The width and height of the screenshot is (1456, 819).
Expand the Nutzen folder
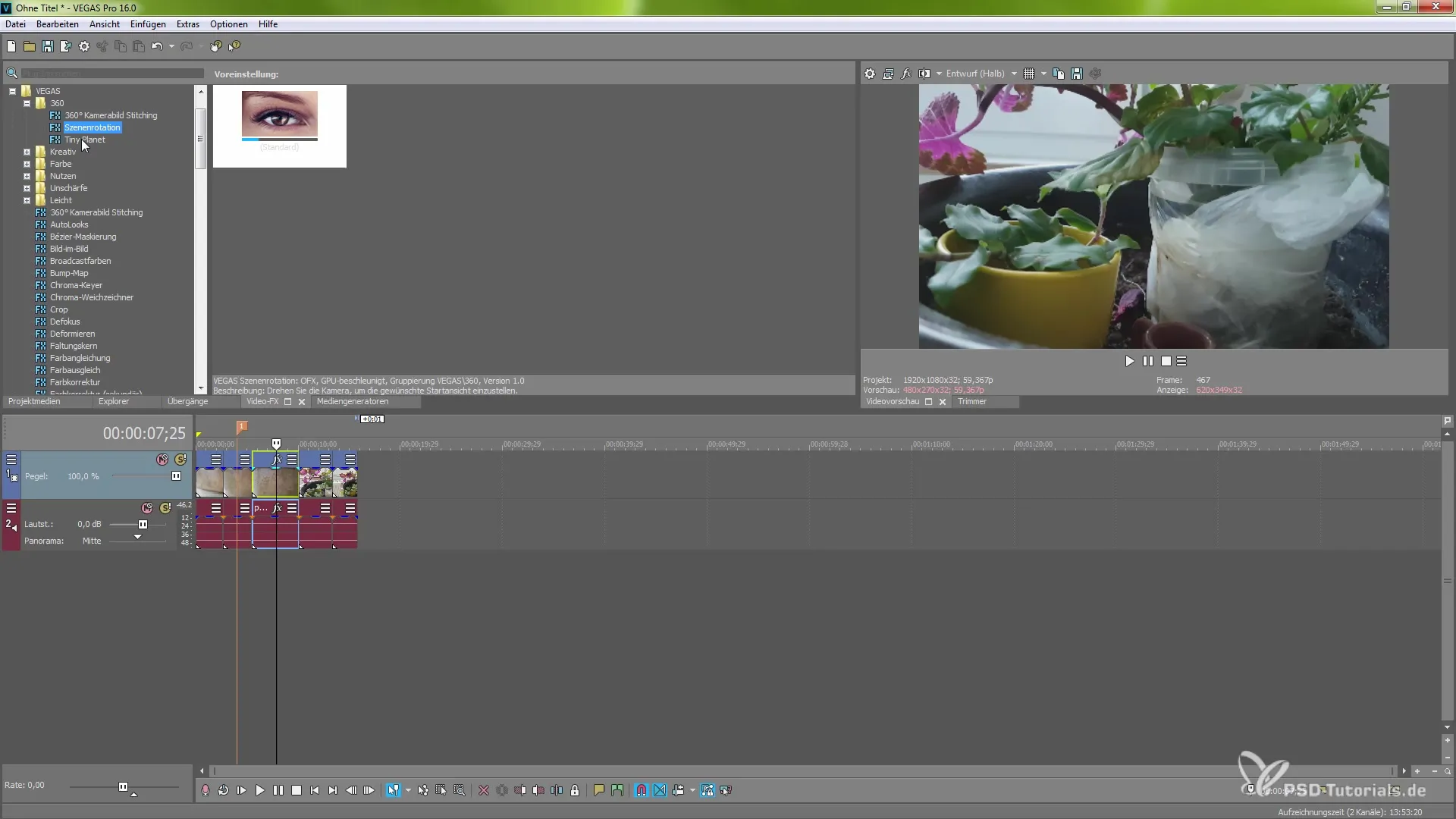27,176
